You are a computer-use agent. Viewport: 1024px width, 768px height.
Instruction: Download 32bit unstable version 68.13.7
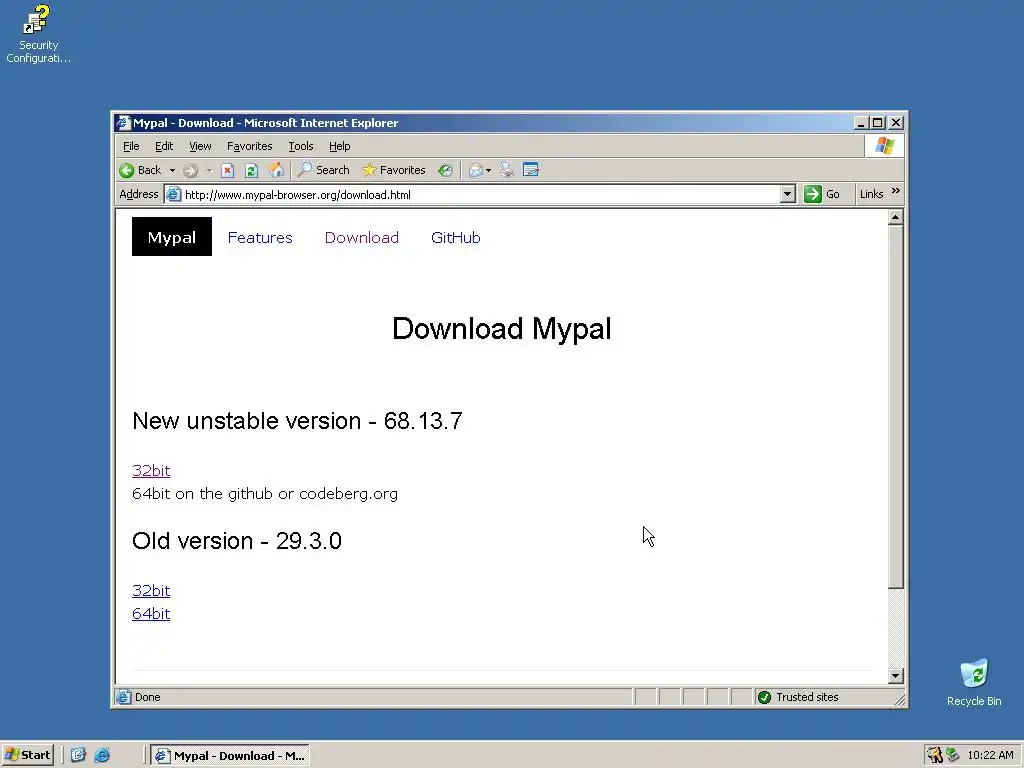[x=151, y=470]
